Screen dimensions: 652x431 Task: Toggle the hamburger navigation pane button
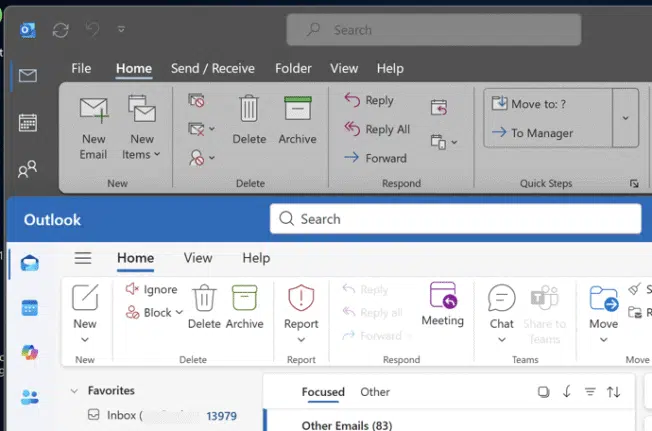pos(83,258)
